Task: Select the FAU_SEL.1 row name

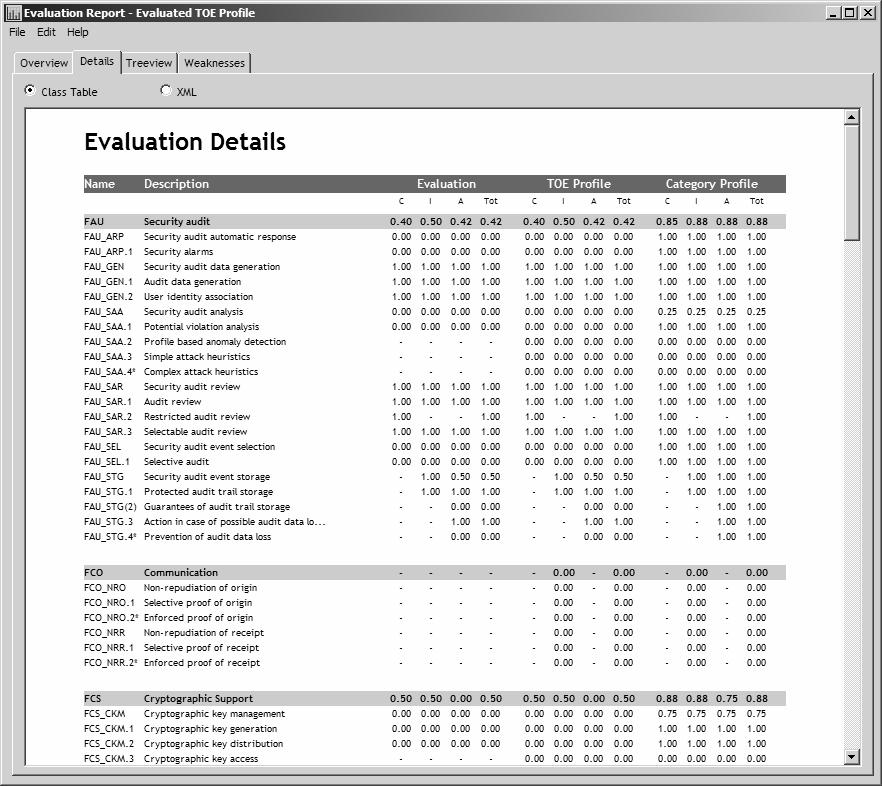Action: point(107,462)
